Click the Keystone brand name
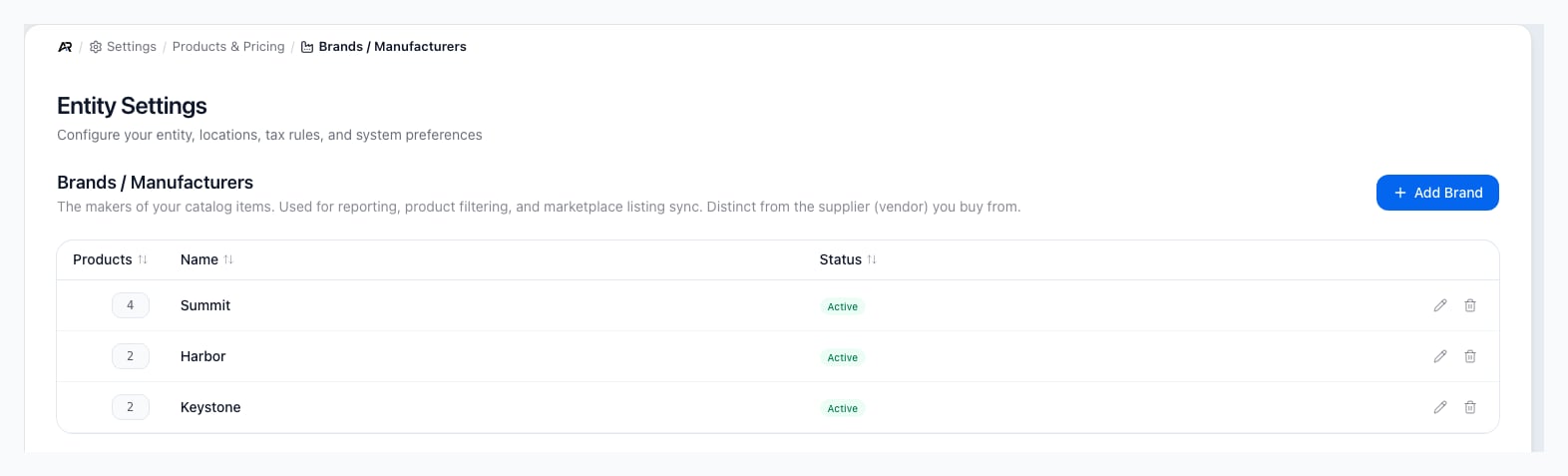Image resolution: width=1568 pixels, height=476 pixels. click(x=210, y=407)
